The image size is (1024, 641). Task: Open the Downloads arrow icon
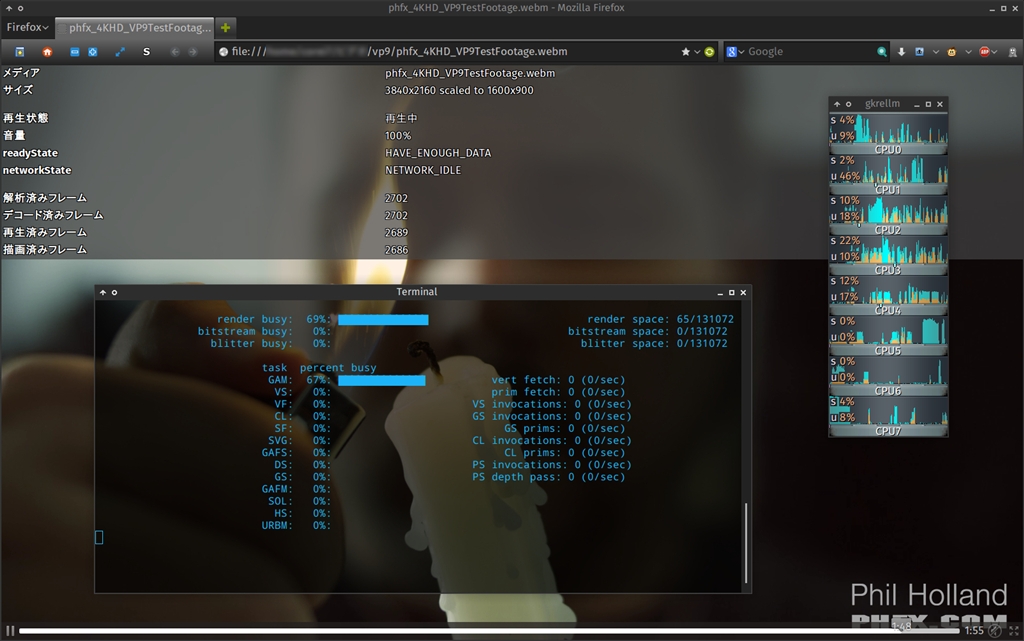(x=901, y=52)
